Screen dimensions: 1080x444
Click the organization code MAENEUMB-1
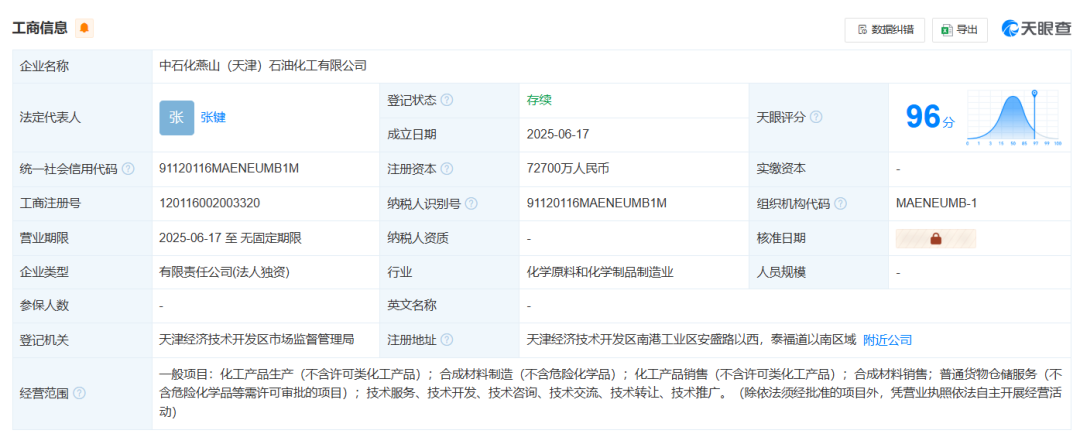(x=936, y=203)
